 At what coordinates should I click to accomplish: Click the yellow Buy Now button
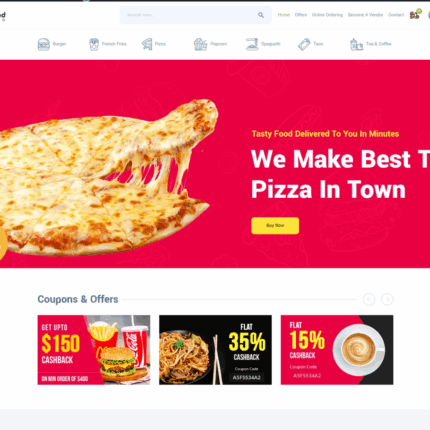275,226
